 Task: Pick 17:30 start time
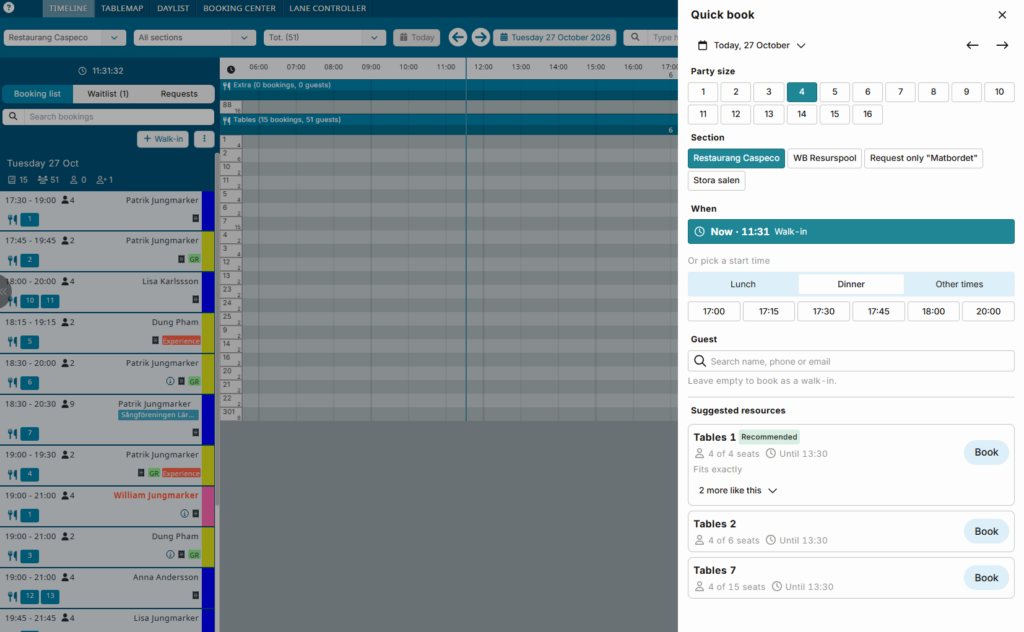point(824,311)
